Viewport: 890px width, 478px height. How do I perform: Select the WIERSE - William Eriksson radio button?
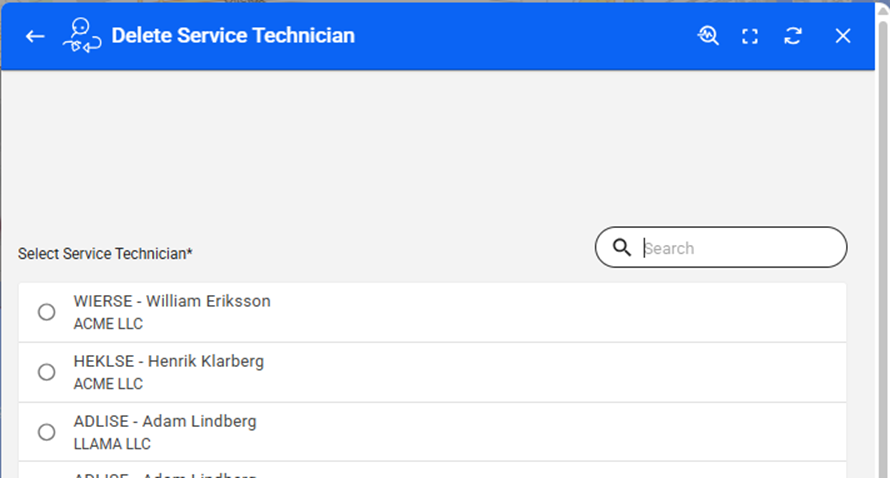click(x=47, y=312)
